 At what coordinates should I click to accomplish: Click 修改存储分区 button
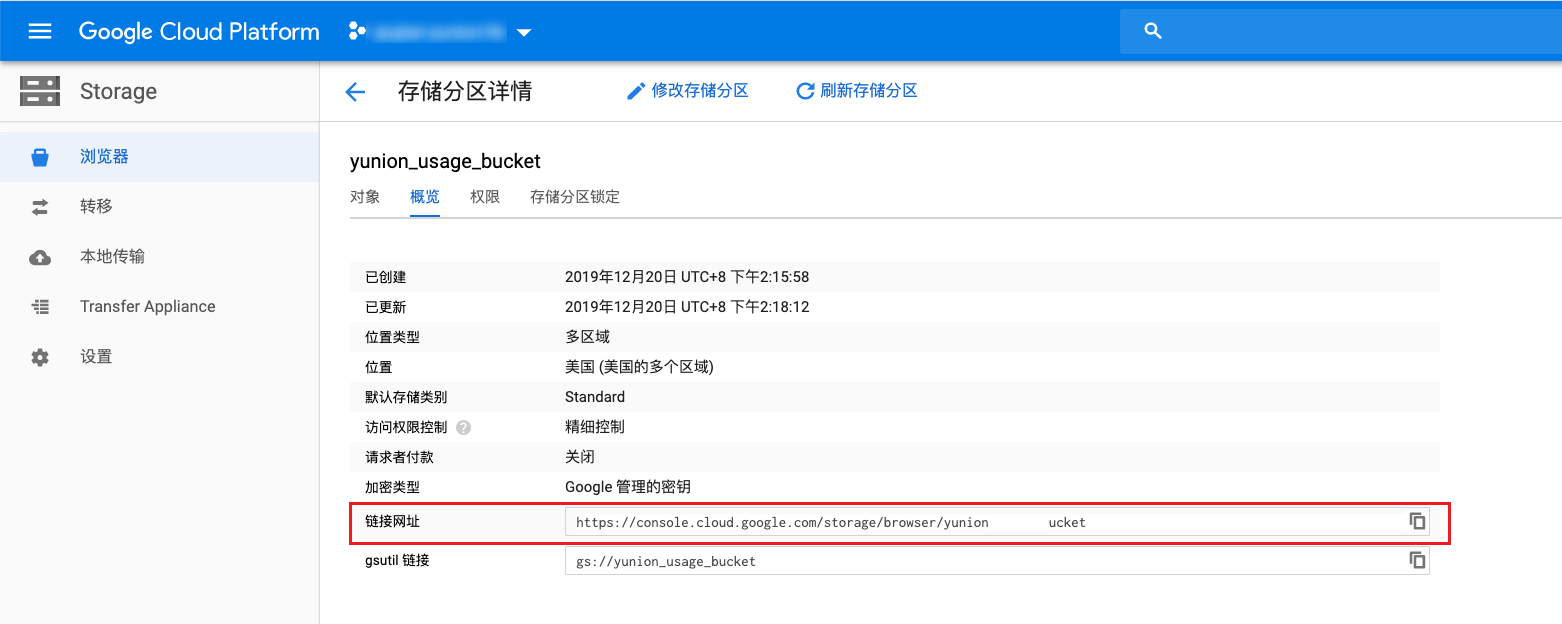click(x=687, y=91)
